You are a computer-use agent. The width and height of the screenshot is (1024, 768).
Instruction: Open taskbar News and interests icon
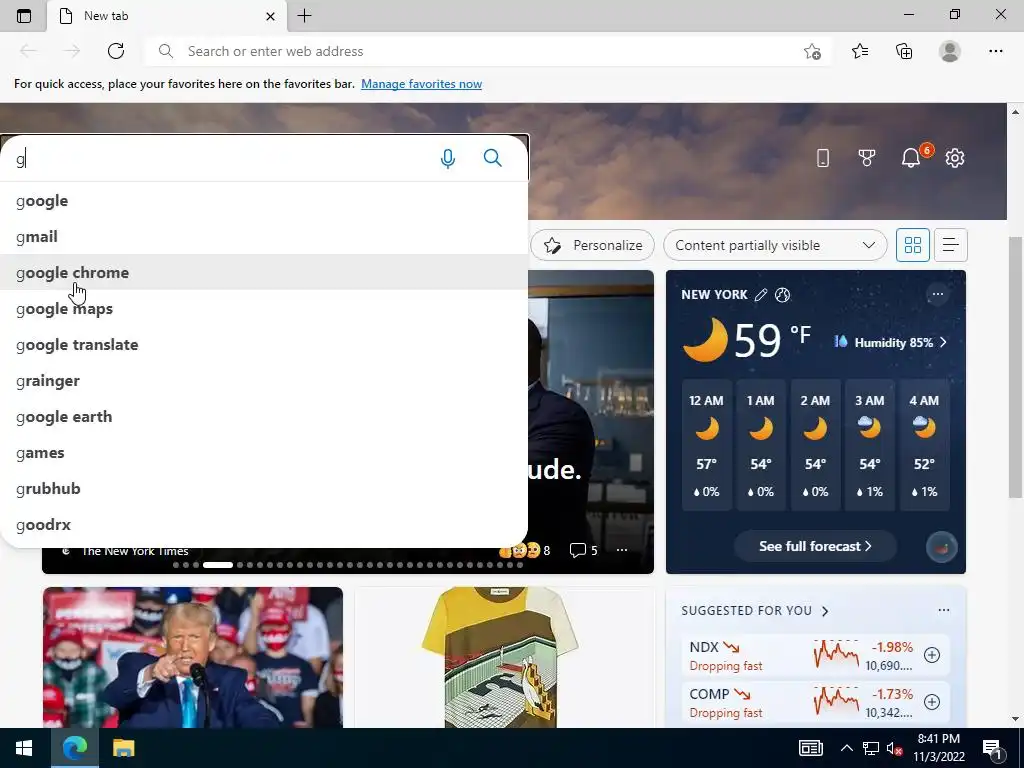pos(810,748)
